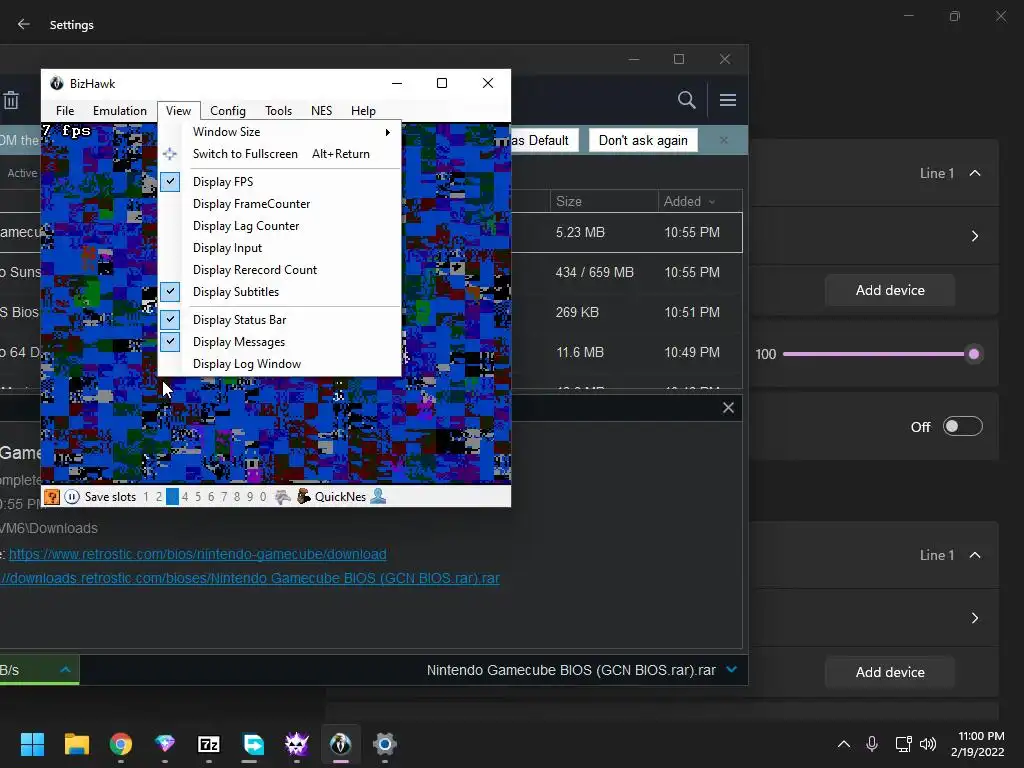Open the Emulation menu
The width and height of the screenshot is (1024, 768).
(x=120, y=111)
